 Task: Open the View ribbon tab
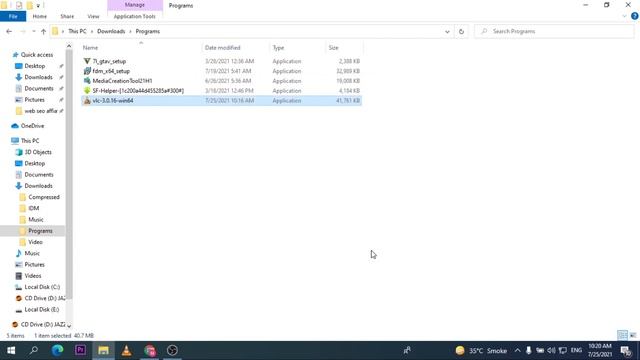(x=93, y=16)
